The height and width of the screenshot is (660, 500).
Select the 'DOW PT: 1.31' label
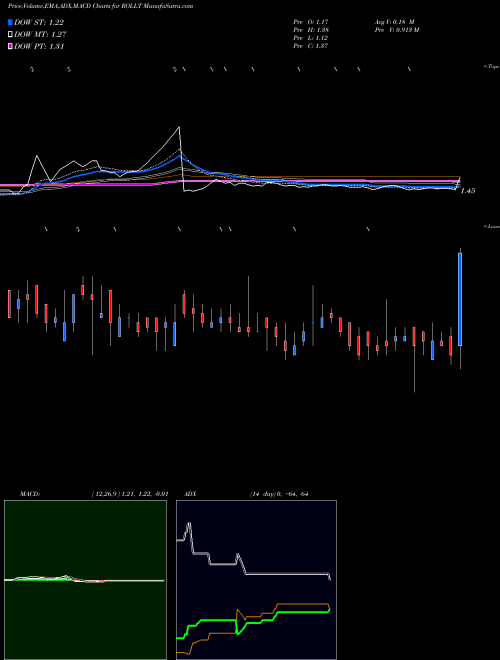[x=39, y=46]
